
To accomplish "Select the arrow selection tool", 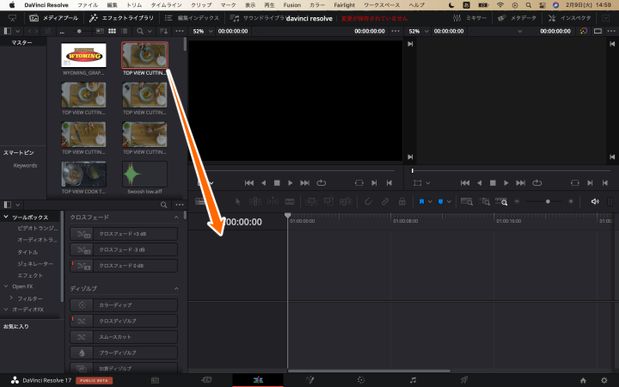I will 237,202.
